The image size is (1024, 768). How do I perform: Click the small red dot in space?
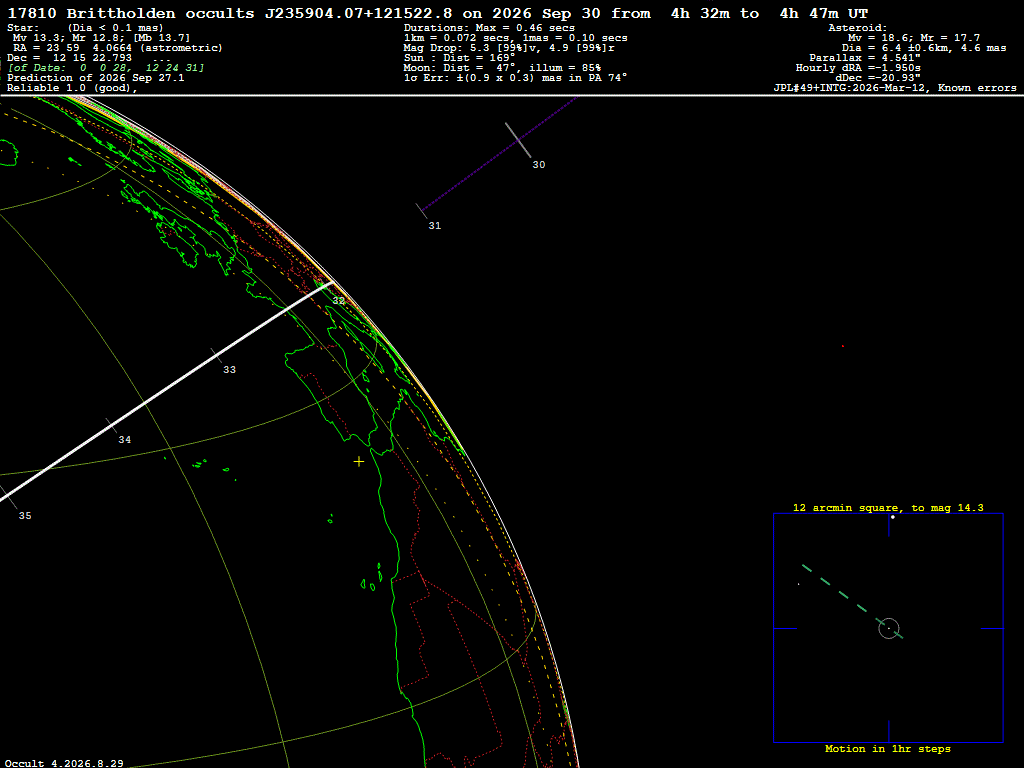(842, 346)
